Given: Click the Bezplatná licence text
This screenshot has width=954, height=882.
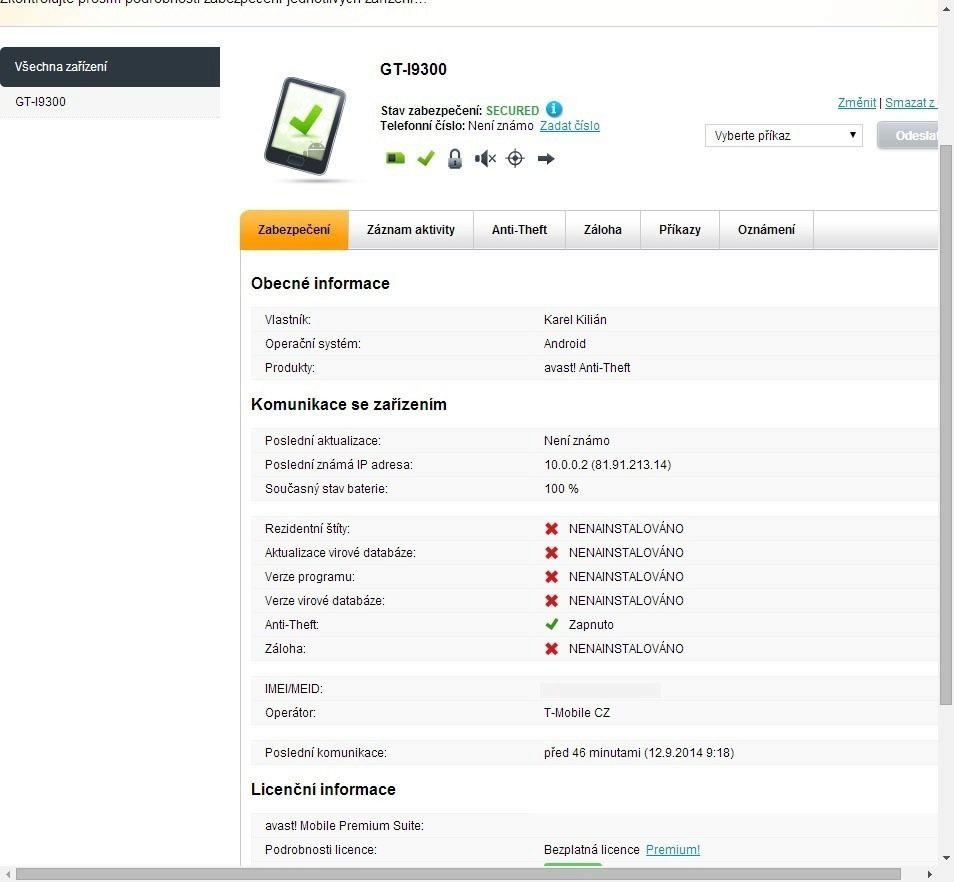Looking at the screenshot, I should 591,850.
